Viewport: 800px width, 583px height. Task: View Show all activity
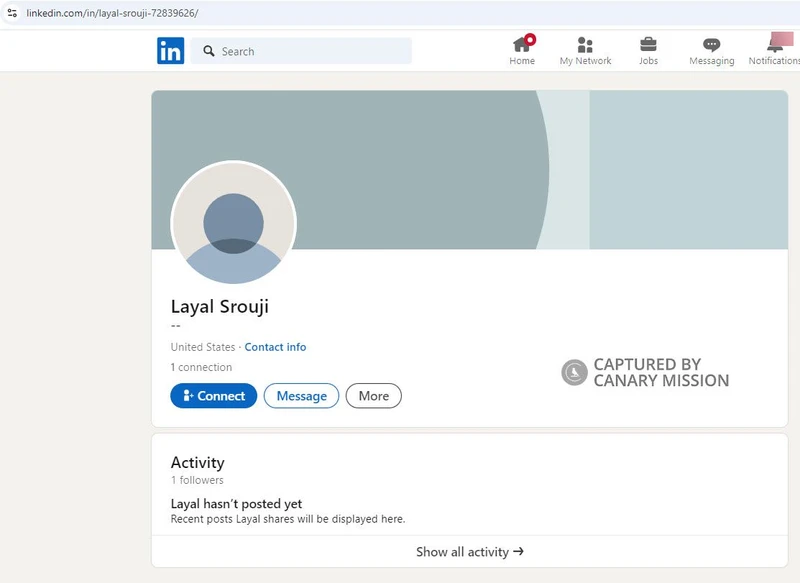tap(468, 551)
